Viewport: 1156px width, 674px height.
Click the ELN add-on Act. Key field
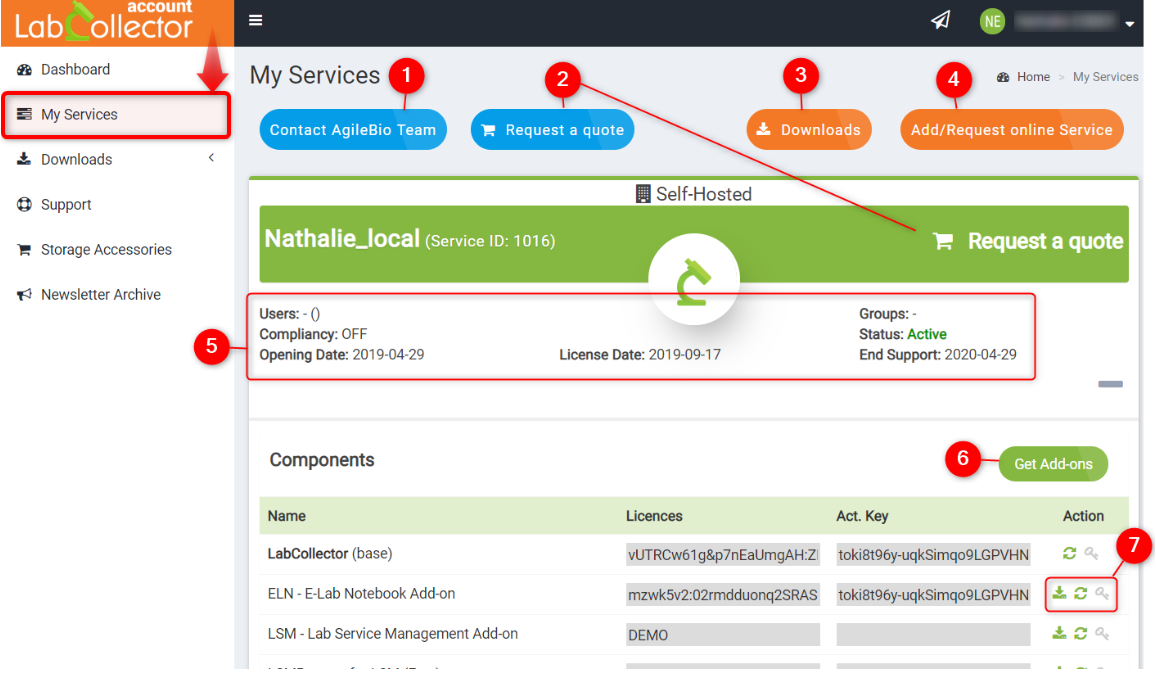(x=933, y=594)
